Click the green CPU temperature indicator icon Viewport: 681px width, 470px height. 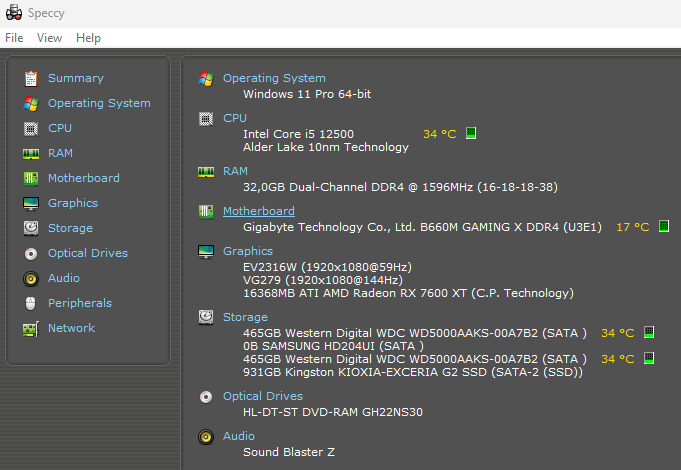(471, 133)
